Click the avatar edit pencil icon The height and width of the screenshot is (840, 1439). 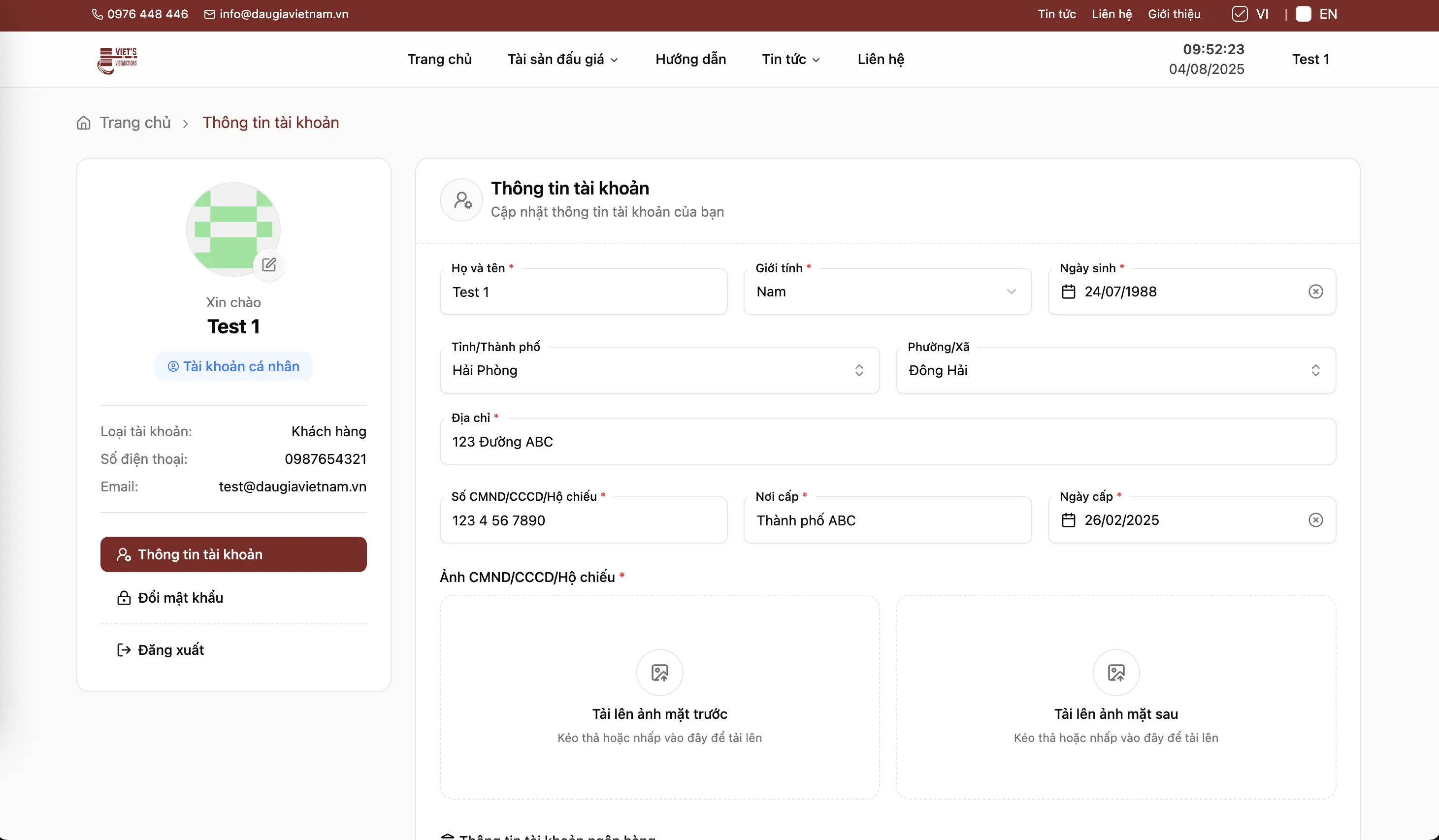pos(269,265)
